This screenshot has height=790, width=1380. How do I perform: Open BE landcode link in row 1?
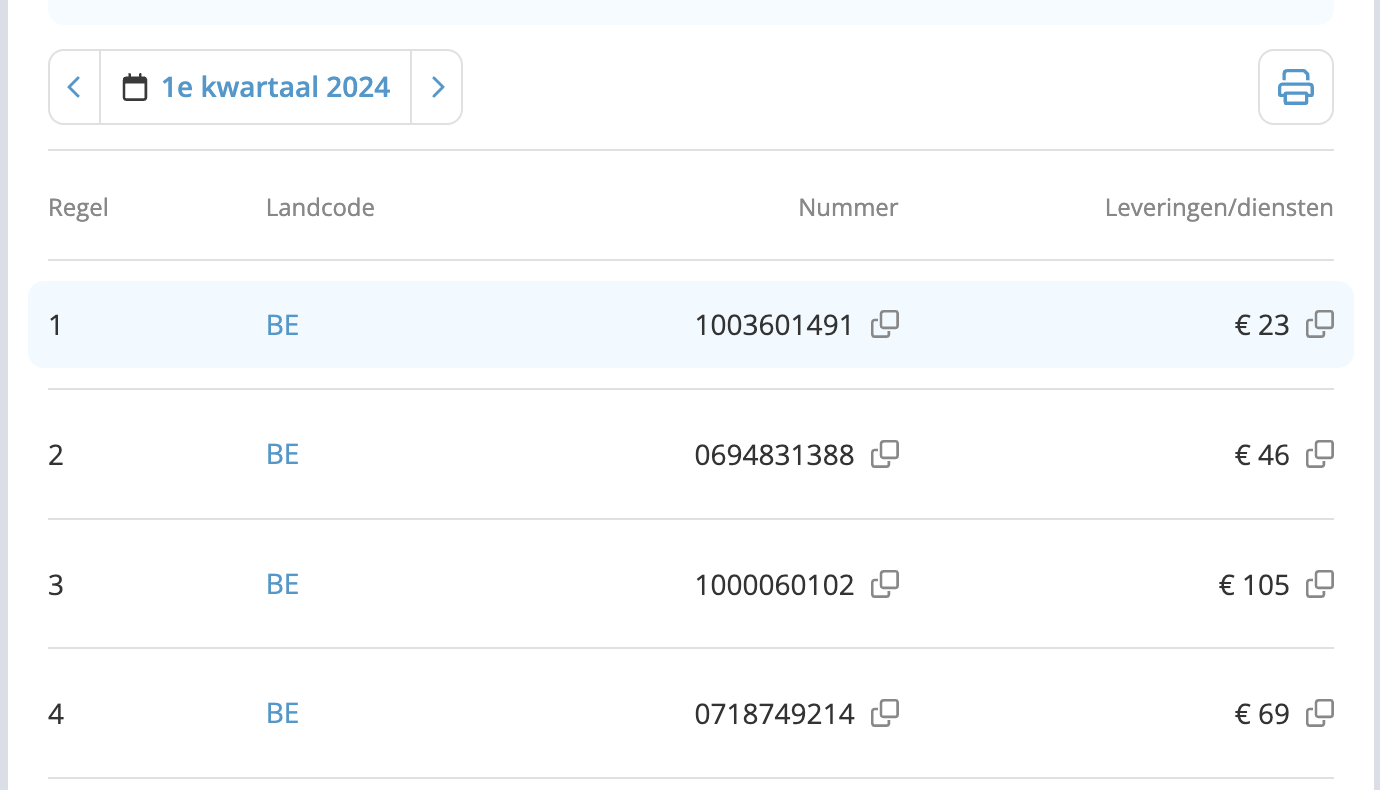click(x=283, y=325)
